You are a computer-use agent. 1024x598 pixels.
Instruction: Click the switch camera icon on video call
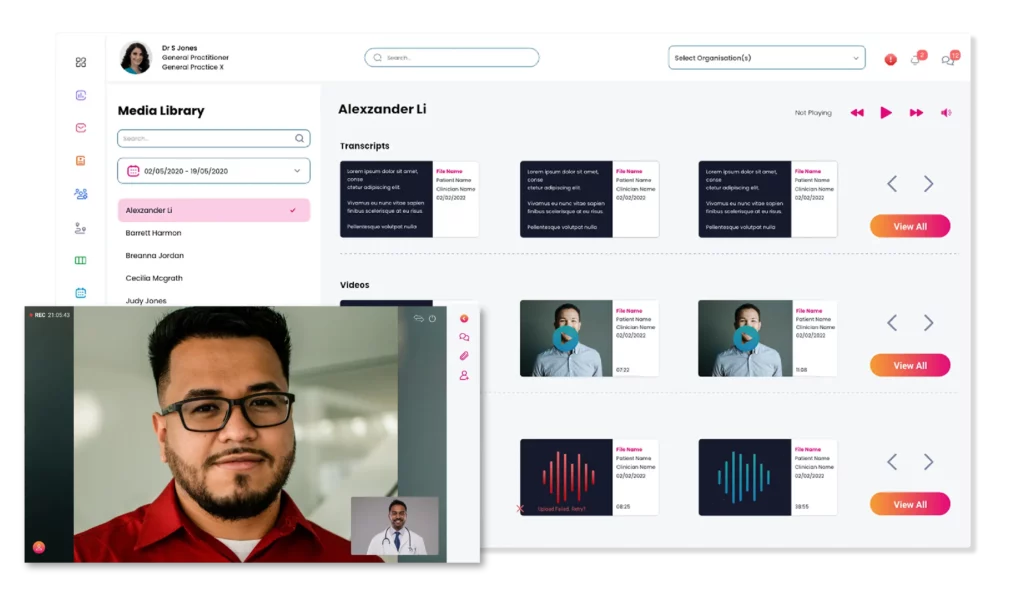tap(419, 319)
